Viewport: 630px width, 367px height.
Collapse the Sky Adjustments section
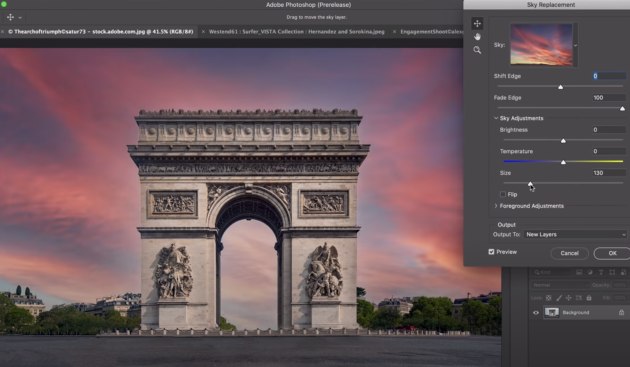pyautogui.click(x=496, y=118)
